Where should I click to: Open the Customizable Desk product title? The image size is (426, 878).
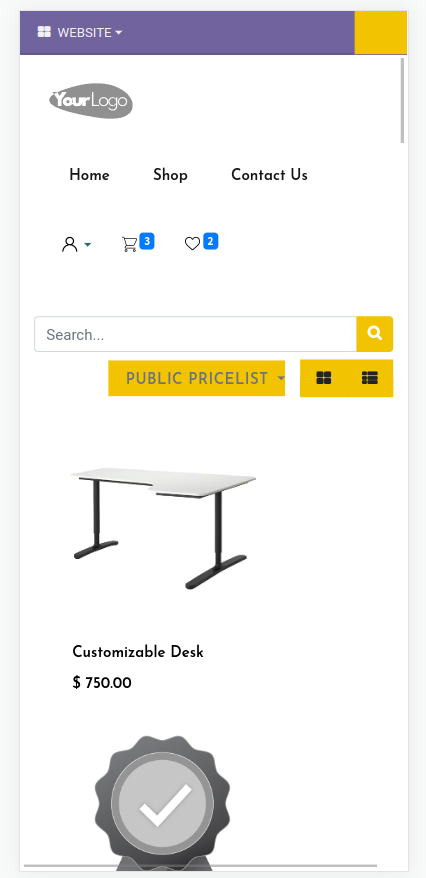(x=138, y=652)
